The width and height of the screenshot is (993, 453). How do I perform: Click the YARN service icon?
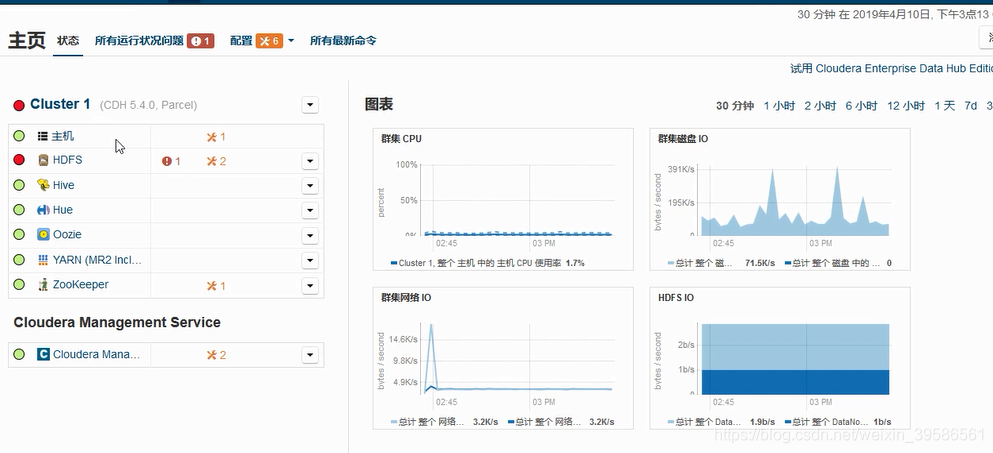[x=43, y=260]
